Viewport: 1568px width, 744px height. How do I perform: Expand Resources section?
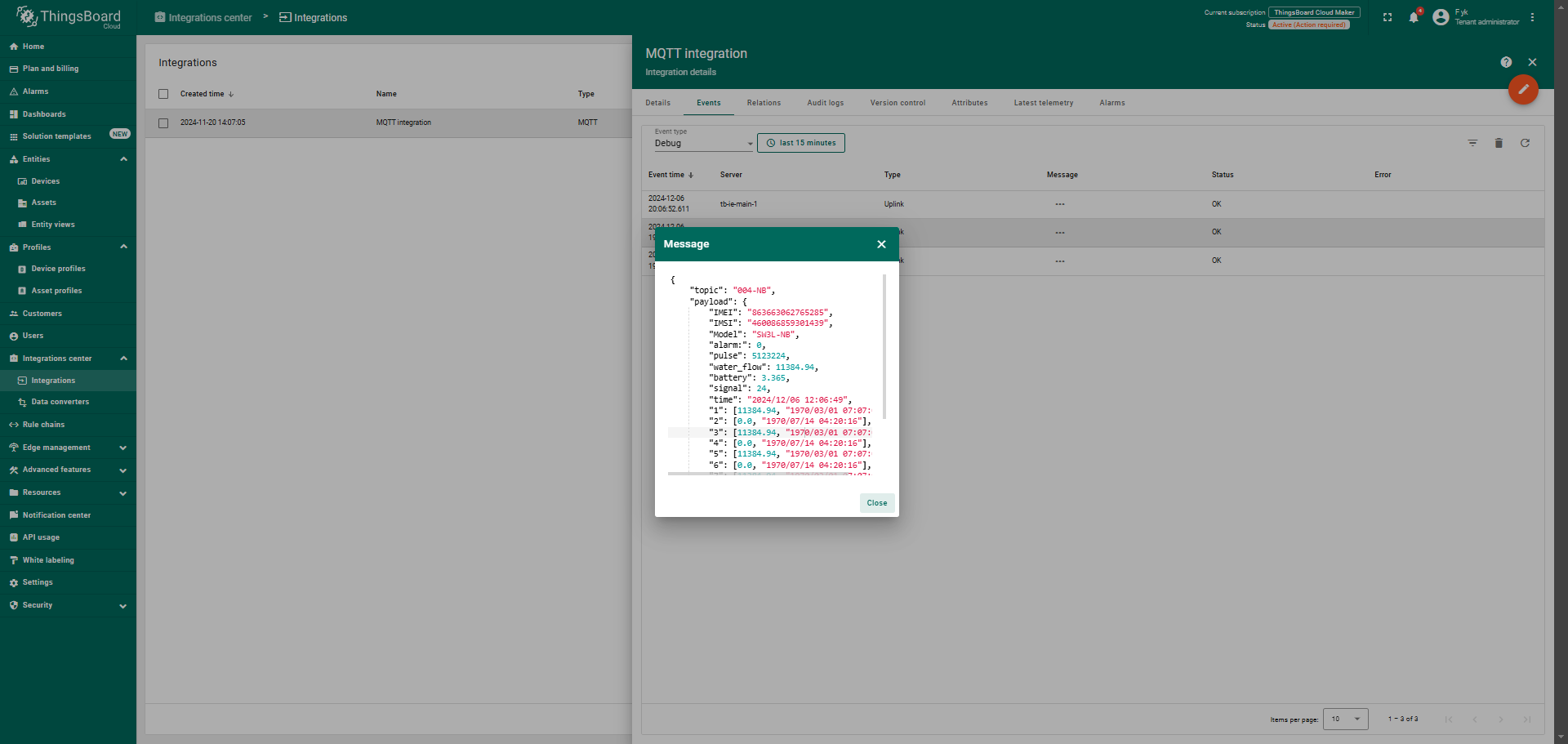[x=123, y=493]
